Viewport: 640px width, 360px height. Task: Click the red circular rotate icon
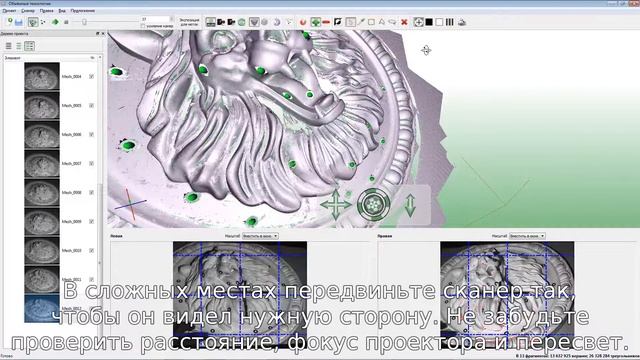point(303,22)
